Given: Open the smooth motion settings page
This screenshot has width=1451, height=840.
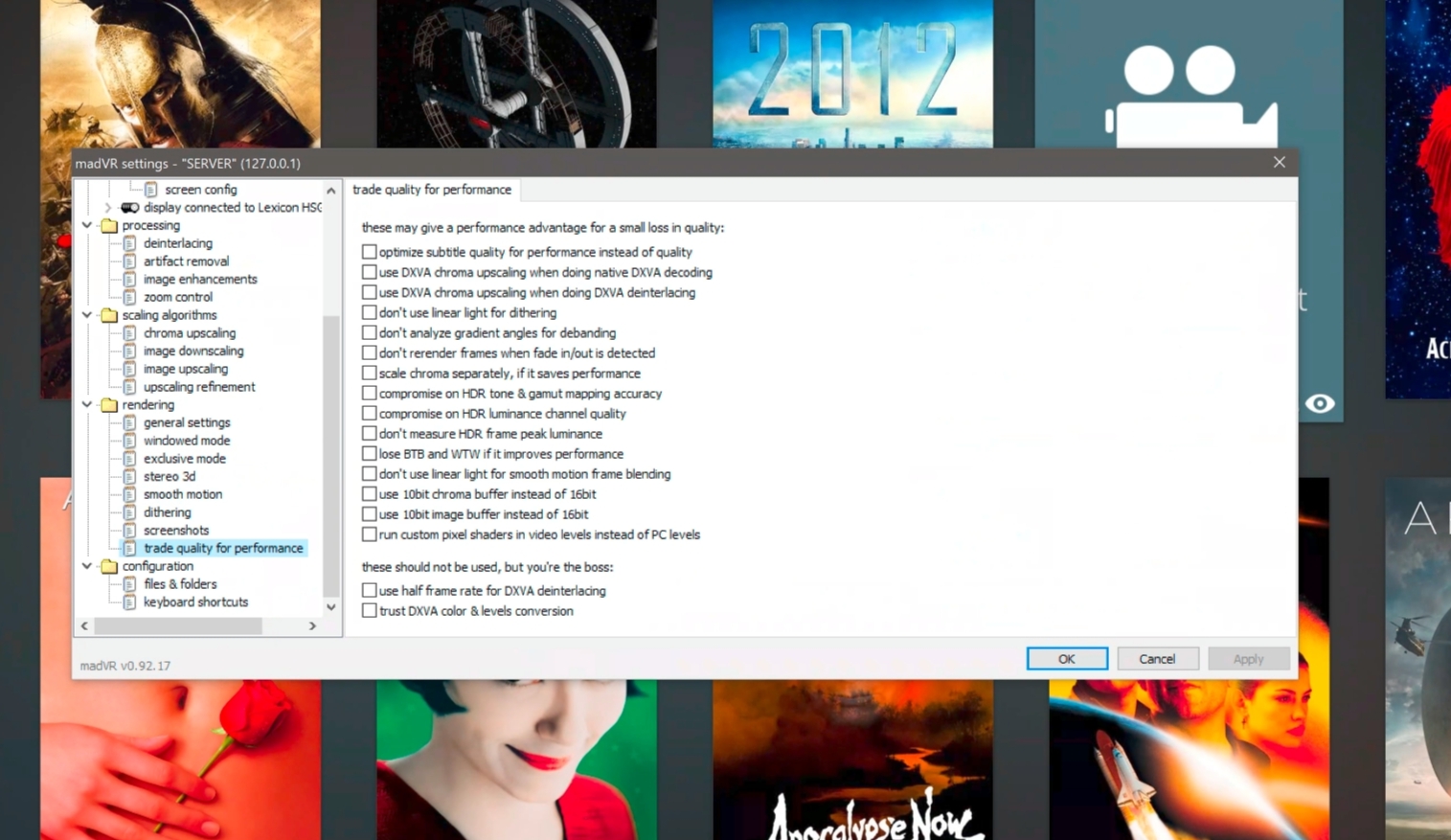Looking at the screenshot, I should tap(183, 494).
